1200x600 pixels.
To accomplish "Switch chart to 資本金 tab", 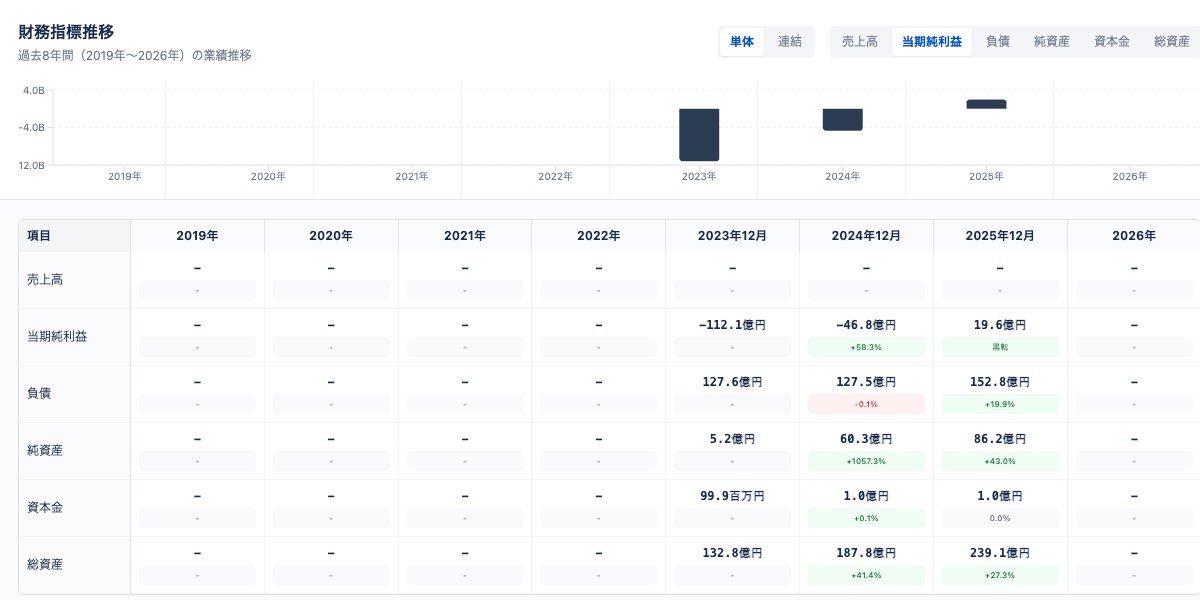I will (x=1112, y=42).
